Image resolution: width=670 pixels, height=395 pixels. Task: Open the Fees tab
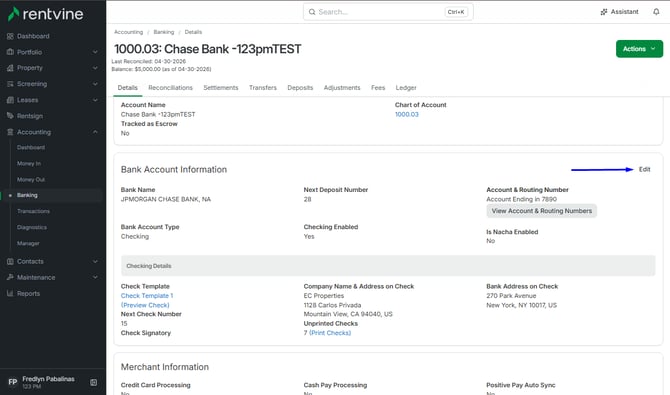click(x=378, y=88)
